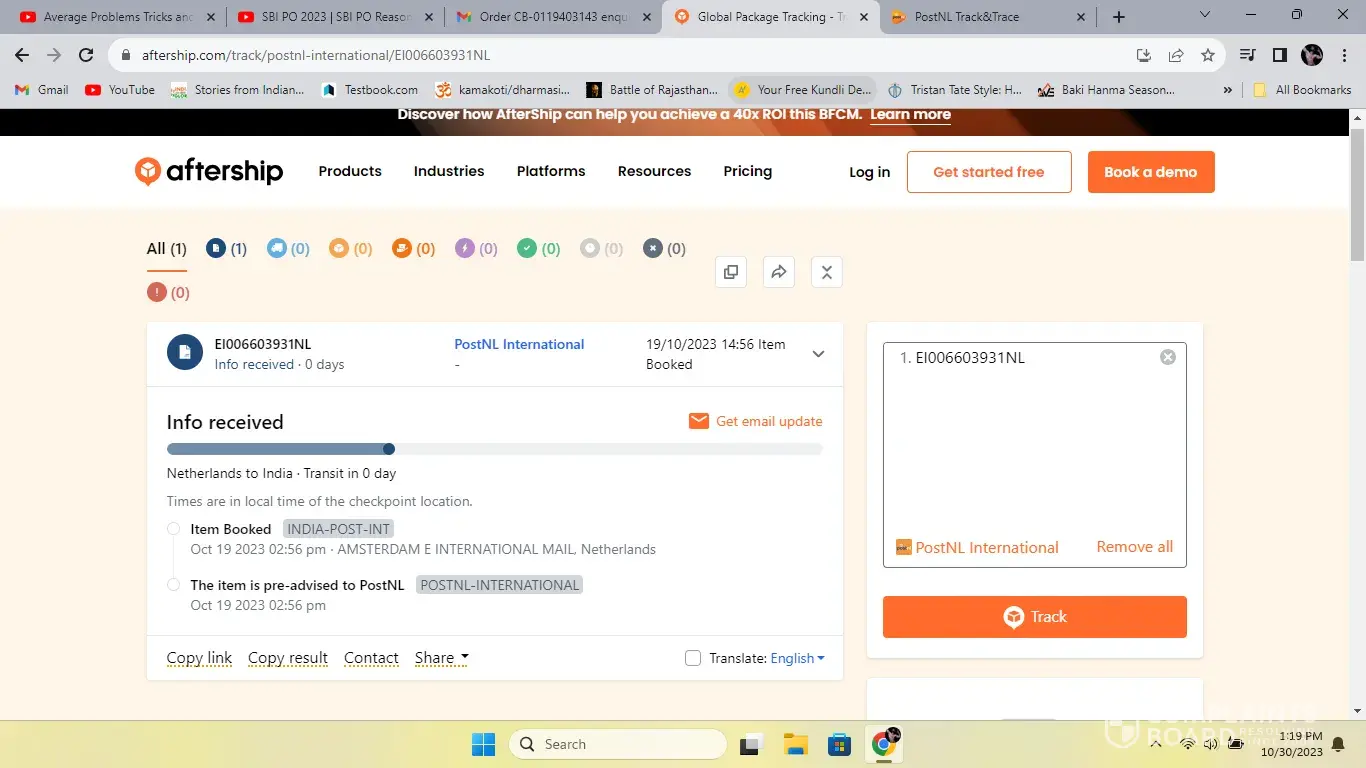
Task: Filter by red exclamation exception status icon
Action: tap(157, 293)
